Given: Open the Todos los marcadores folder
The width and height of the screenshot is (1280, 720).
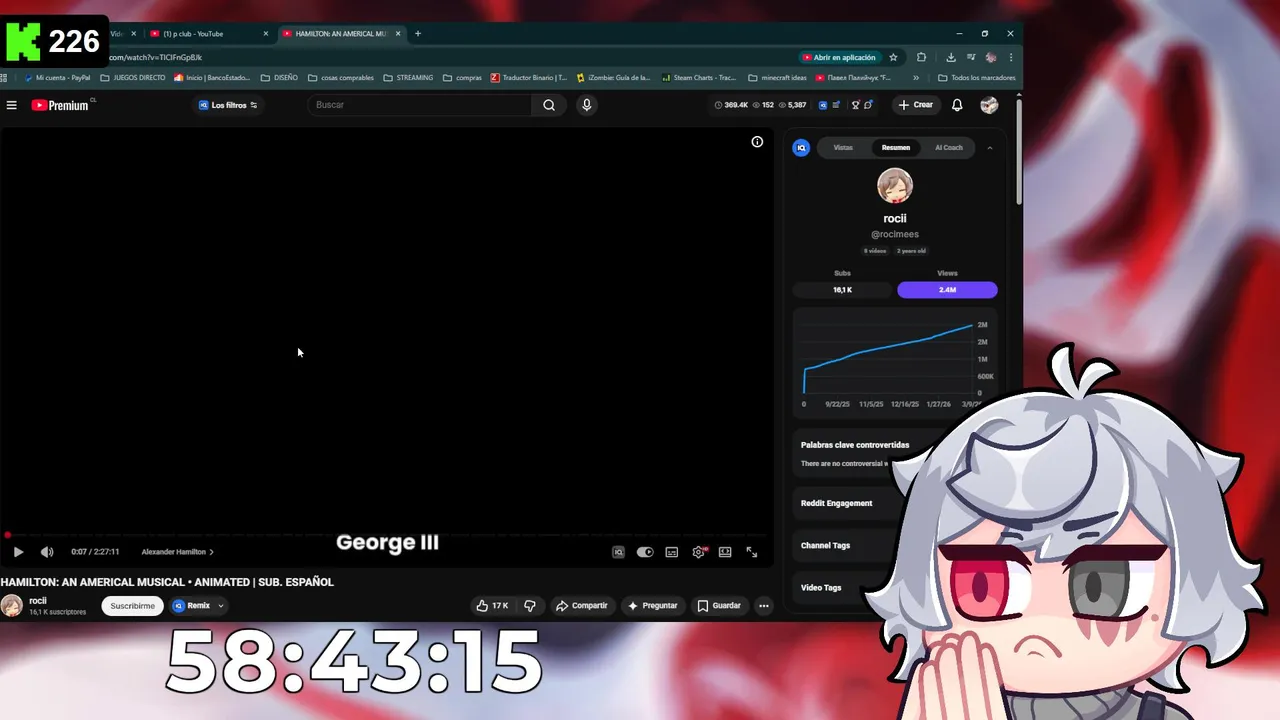Looking at the screenshot, I should (976, 77).
